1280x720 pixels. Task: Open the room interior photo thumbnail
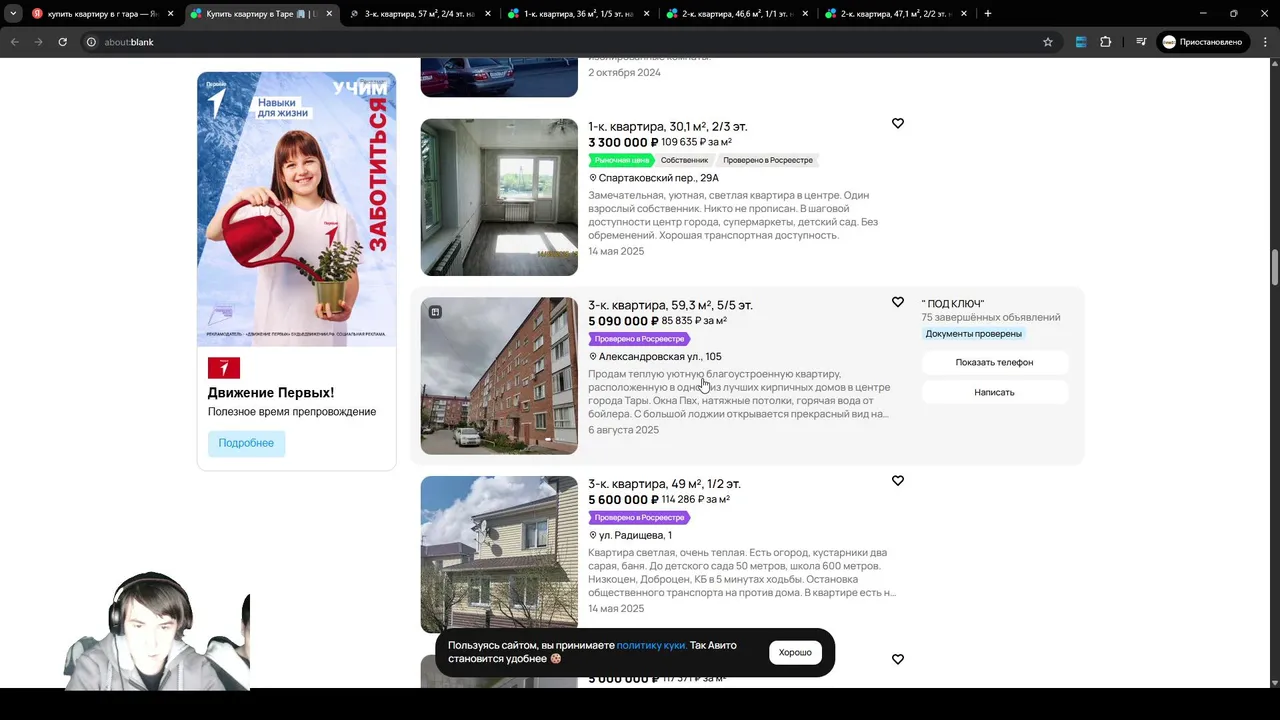coord(499,197)
